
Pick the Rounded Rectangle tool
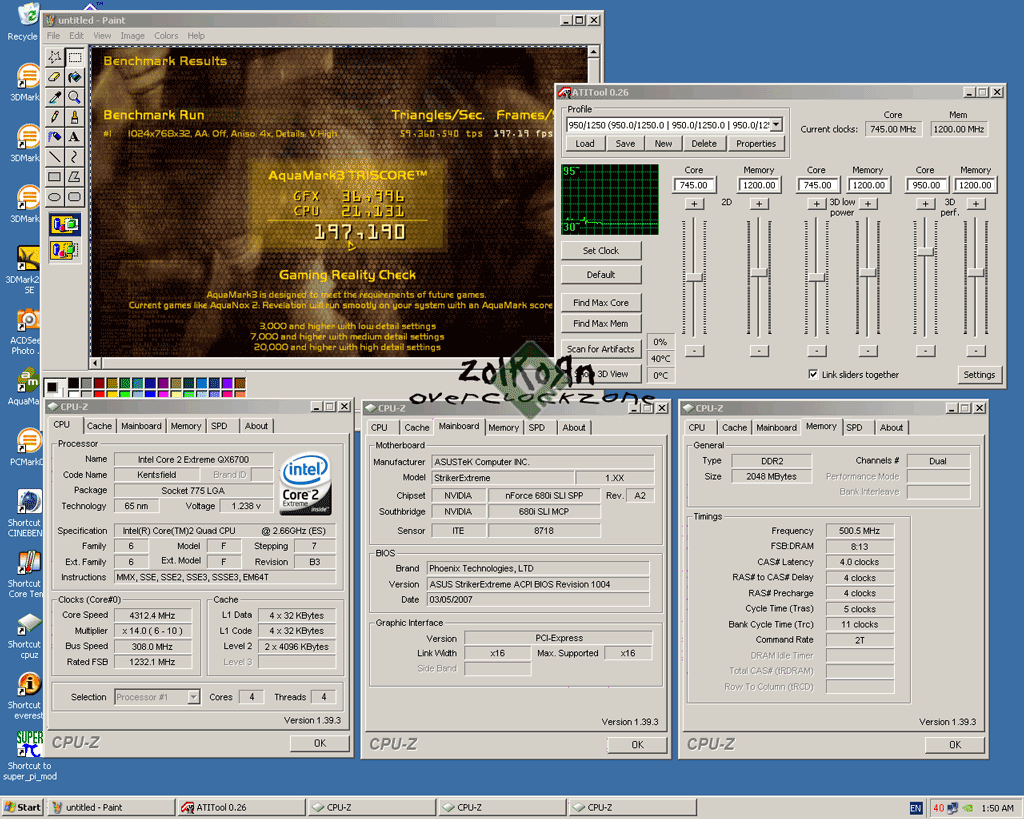click(x=74, y=197)
